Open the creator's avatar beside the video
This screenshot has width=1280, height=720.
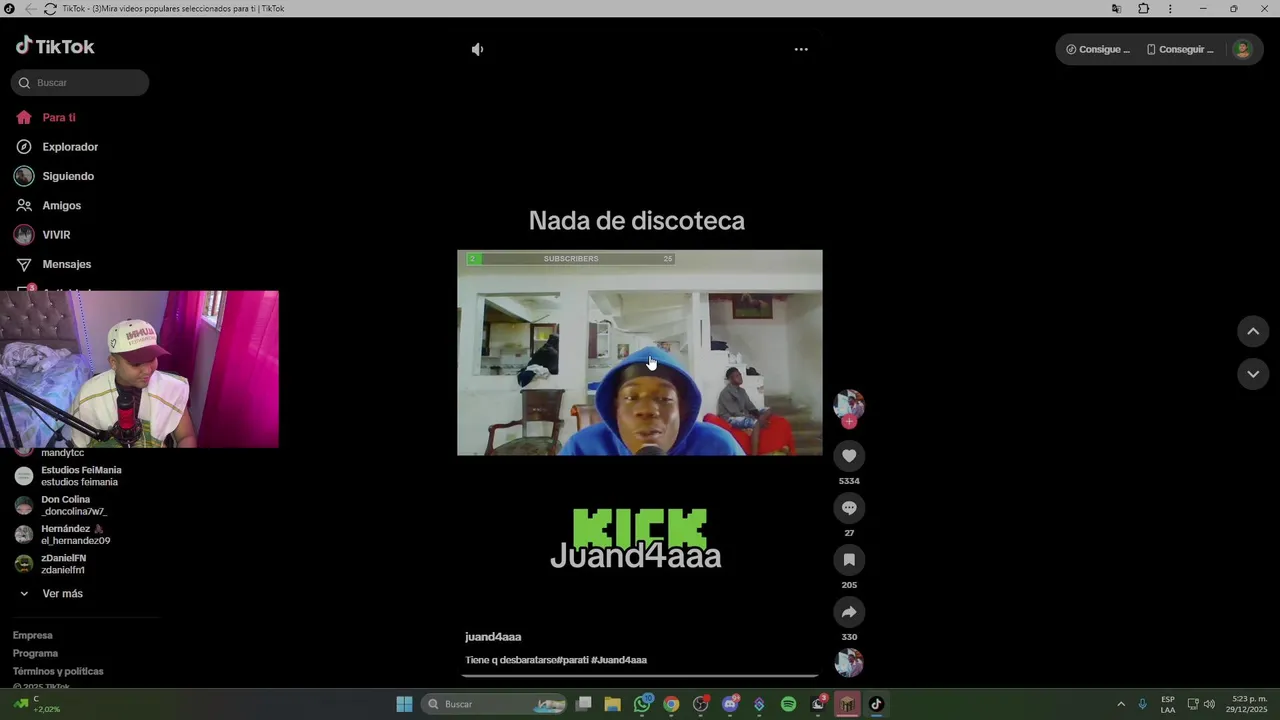pyautogui.click(x=849, y=404)
